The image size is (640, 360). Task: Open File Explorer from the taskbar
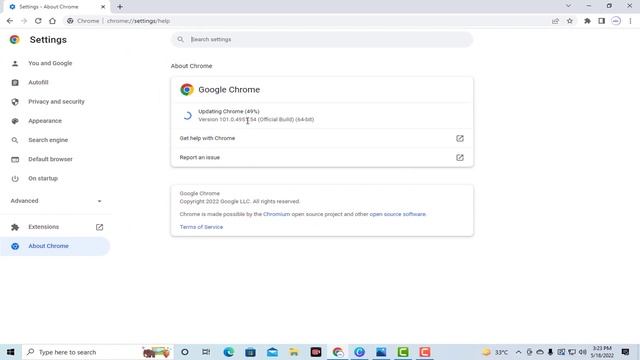(294, 352)
